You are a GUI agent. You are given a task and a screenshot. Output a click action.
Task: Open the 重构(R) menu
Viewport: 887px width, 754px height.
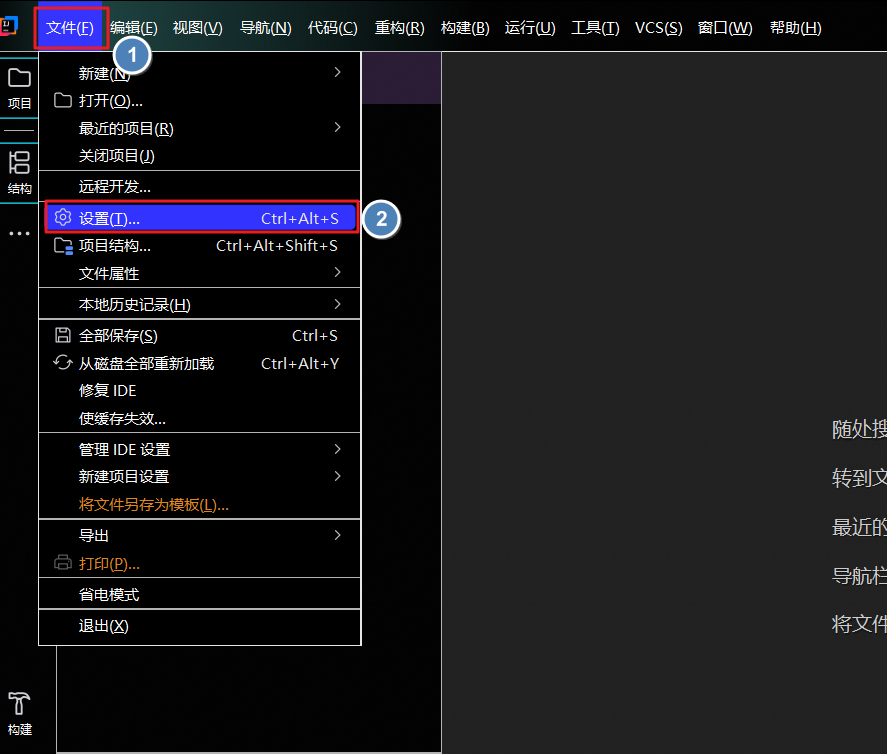[399, 27]
